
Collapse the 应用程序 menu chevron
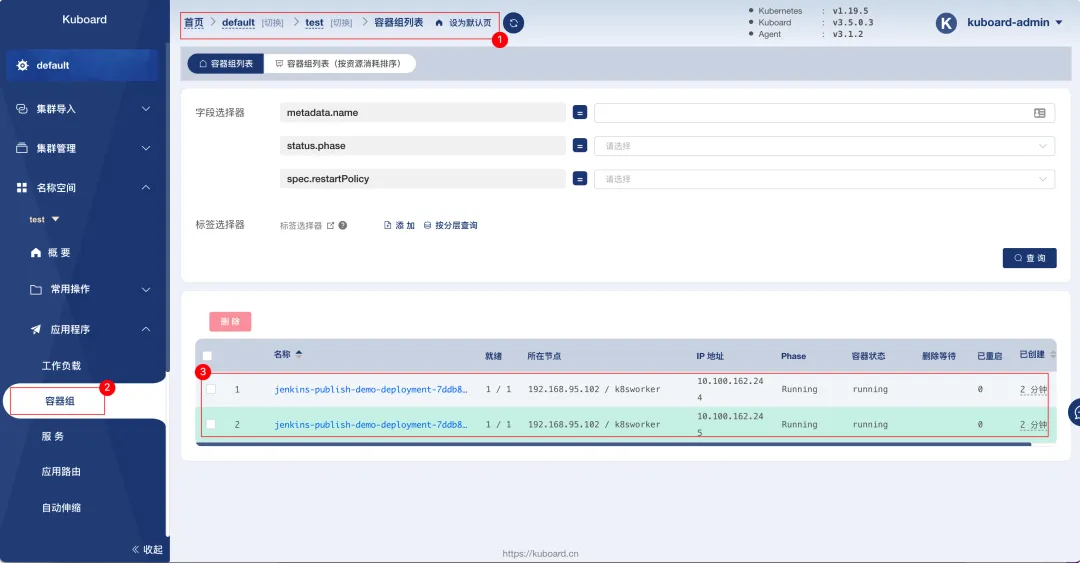pyautogui.click(x=146, y=329)
